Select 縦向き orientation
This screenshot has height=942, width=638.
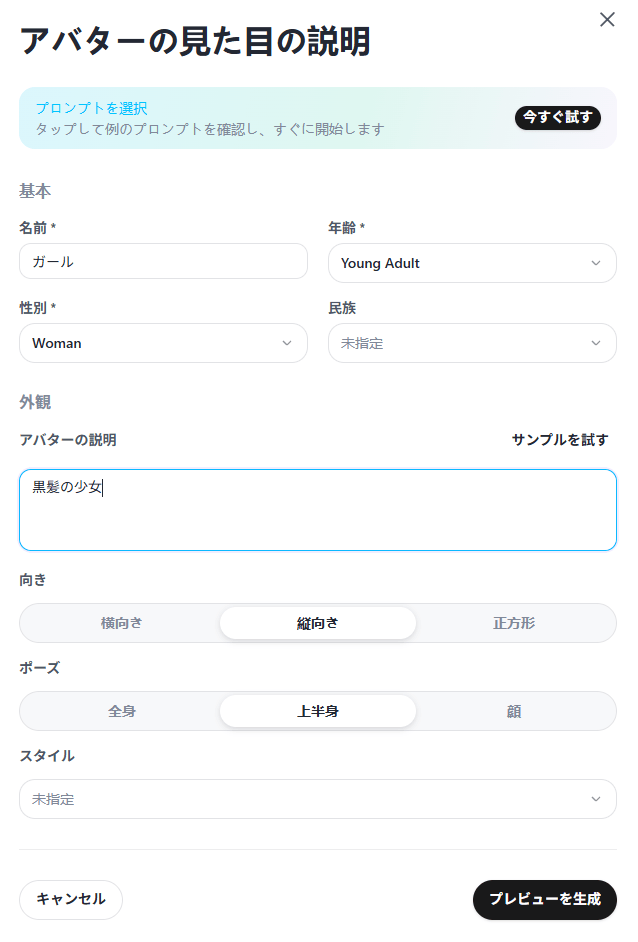318,623
